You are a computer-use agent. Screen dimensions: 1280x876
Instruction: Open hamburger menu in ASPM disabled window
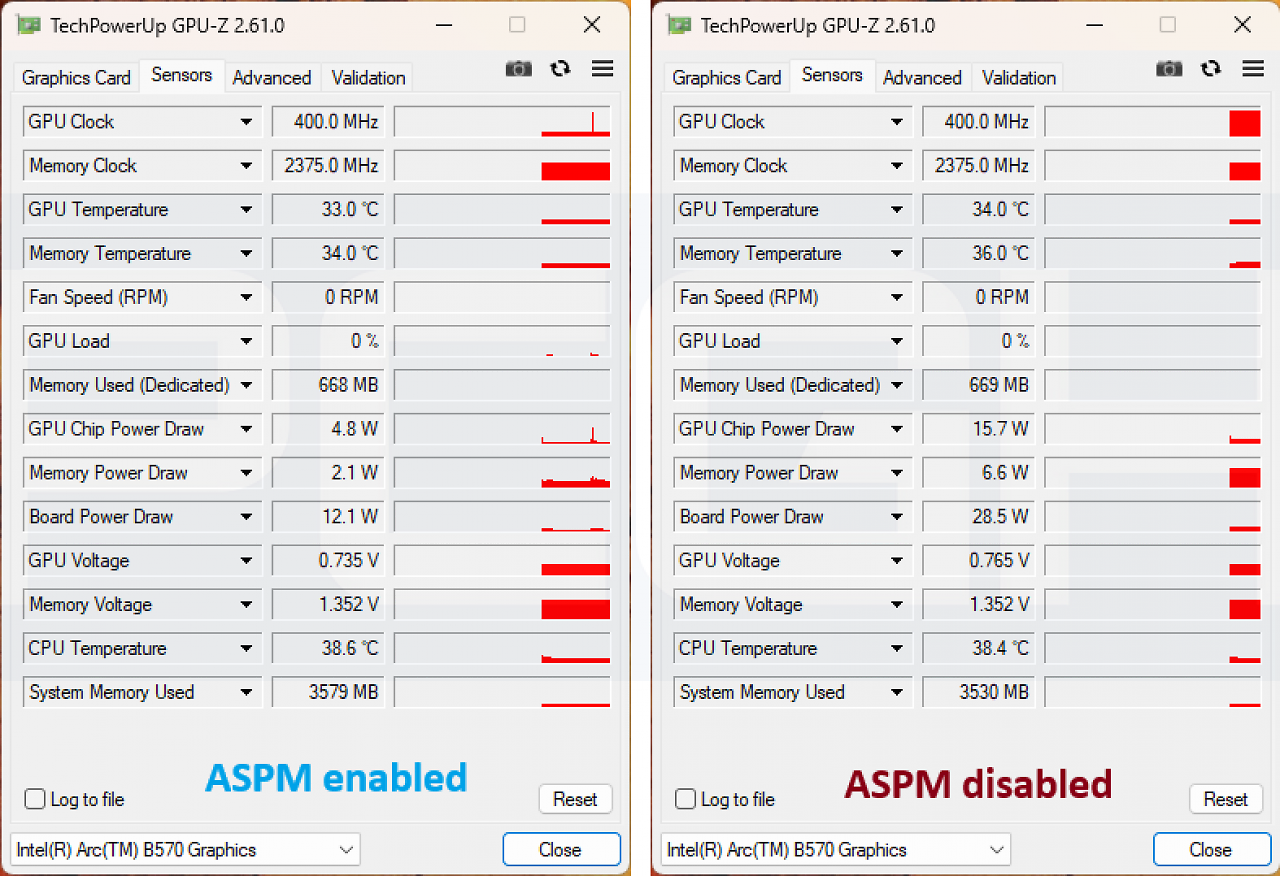(1253, 68)
